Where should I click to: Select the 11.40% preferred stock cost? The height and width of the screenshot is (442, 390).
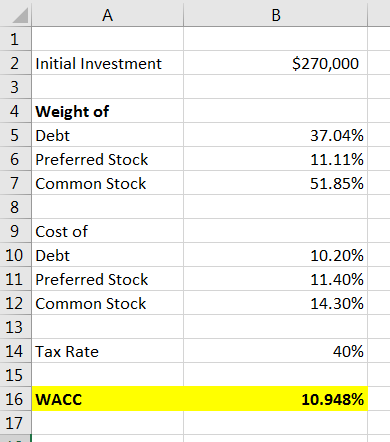[275, 279]
